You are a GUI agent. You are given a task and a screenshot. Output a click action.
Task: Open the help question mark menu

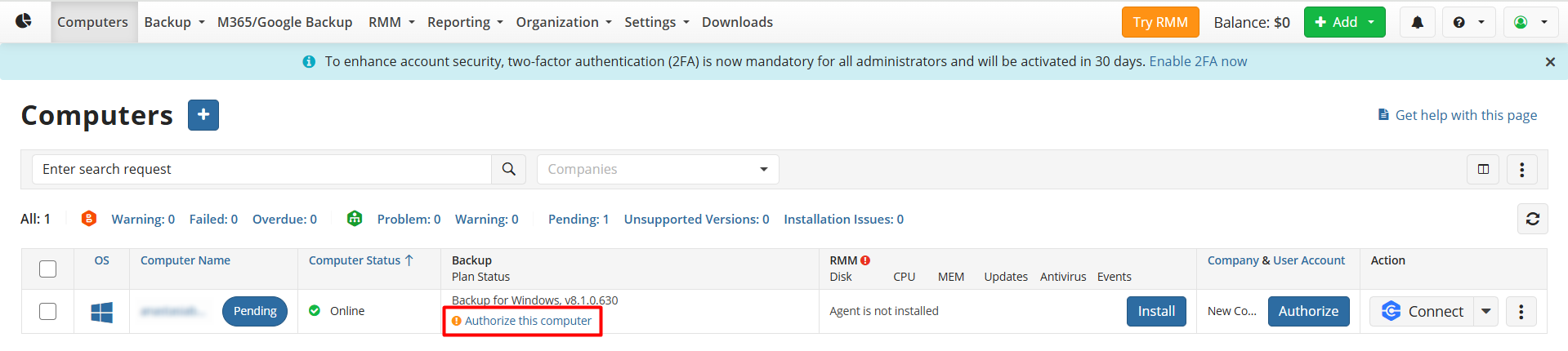(1468, 22)
